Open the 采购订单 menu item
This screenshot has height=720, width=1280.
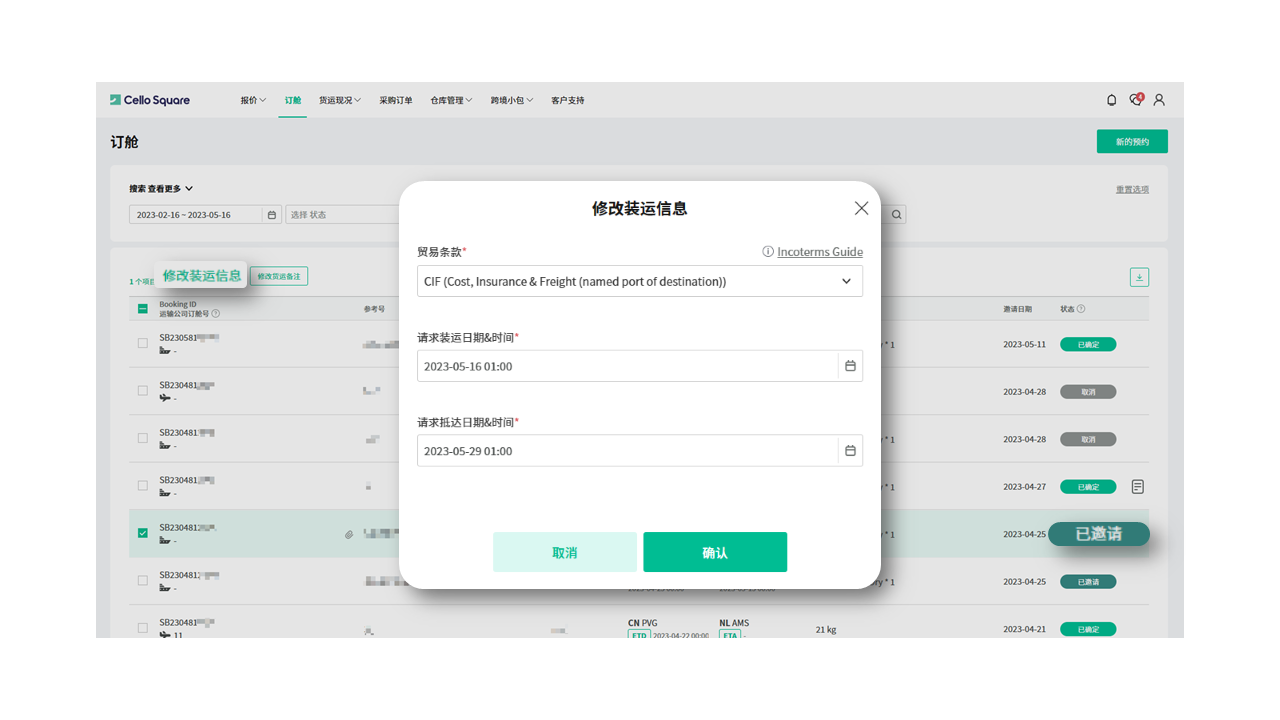coord(396,100)
